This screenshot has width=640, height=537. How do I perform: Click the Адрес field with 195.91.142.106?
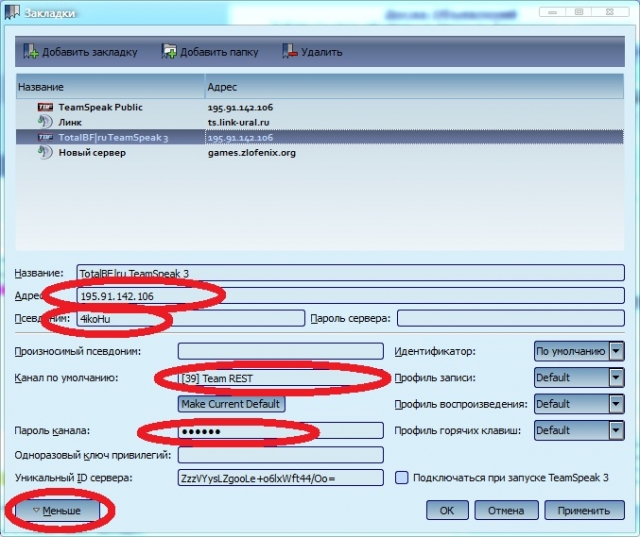pyautogui.click(x=350, y=296)
